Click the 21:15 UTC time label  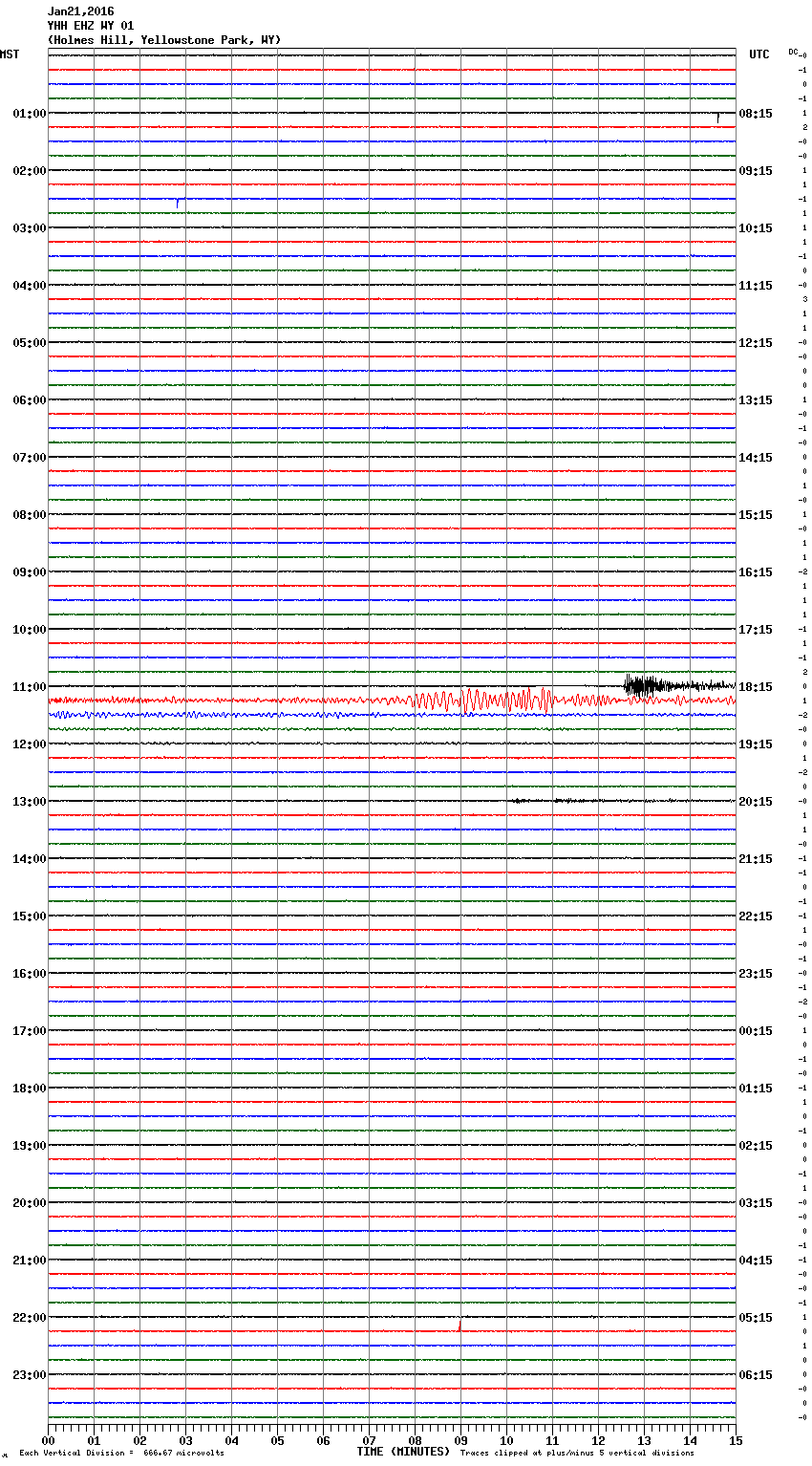756,859
